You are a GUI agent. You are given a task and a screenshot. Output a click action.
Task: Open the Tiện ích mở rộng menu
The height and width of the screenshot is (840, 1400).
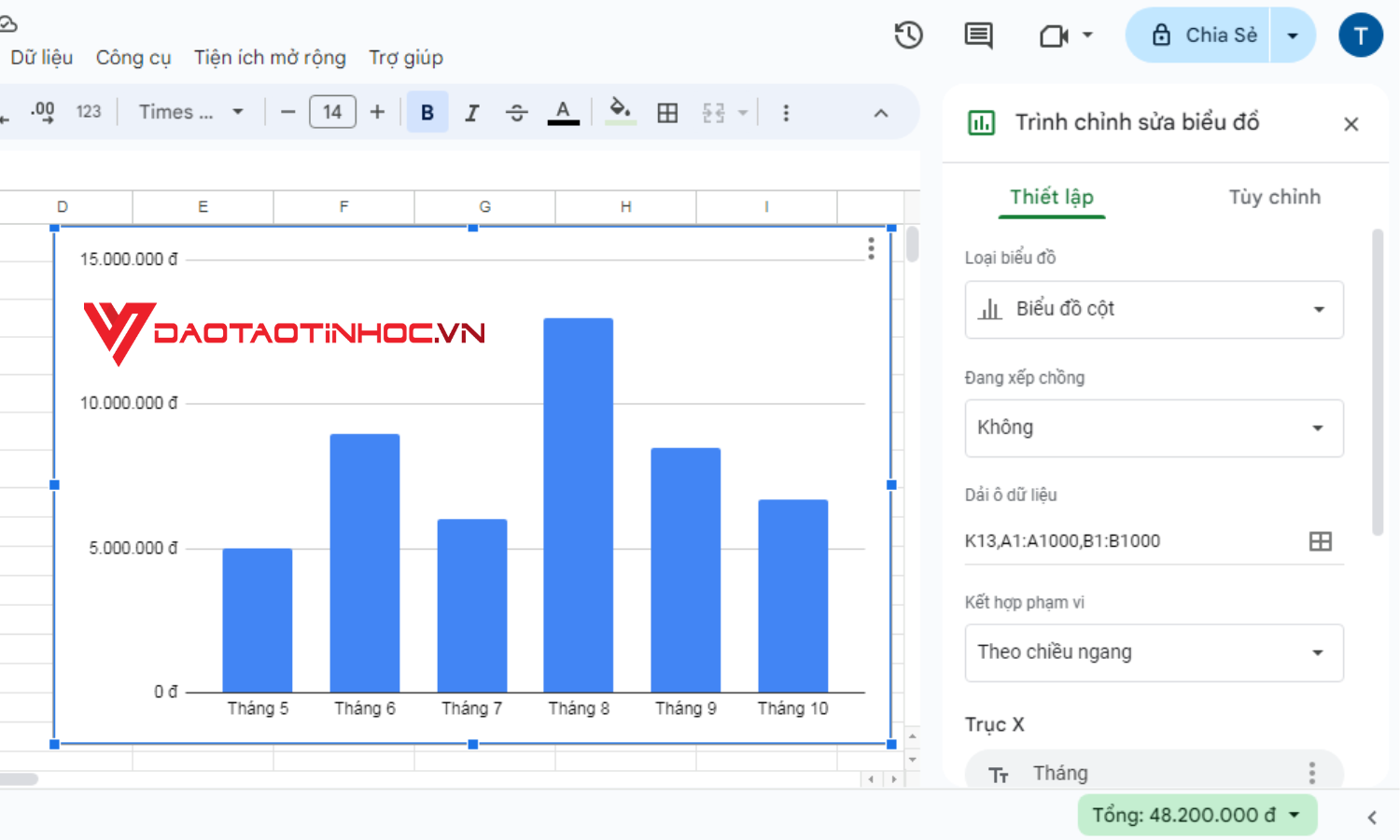tap(270, 58)
